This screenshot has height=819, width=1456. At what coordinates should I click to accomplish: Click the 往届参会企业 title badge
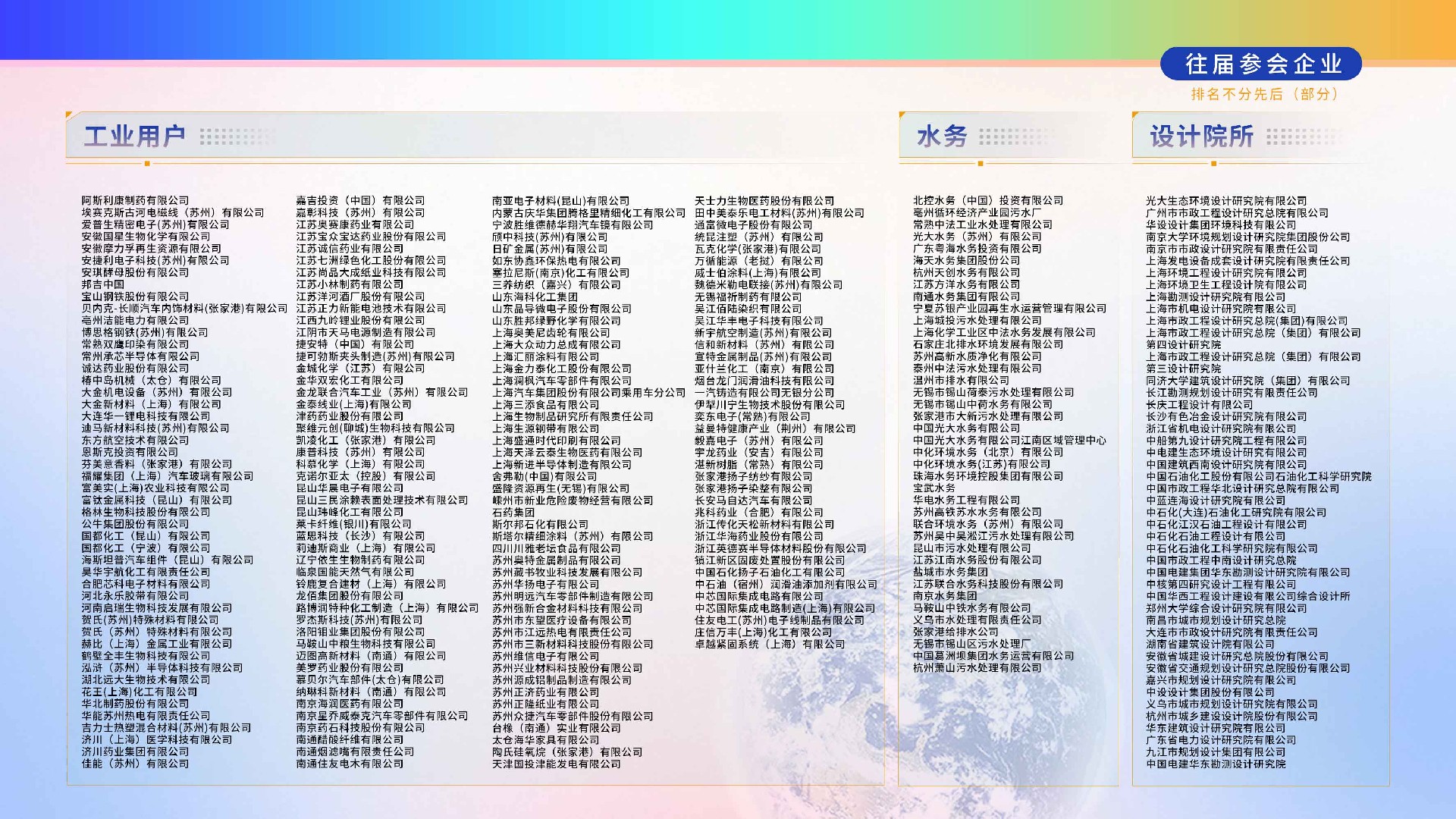1261,64
